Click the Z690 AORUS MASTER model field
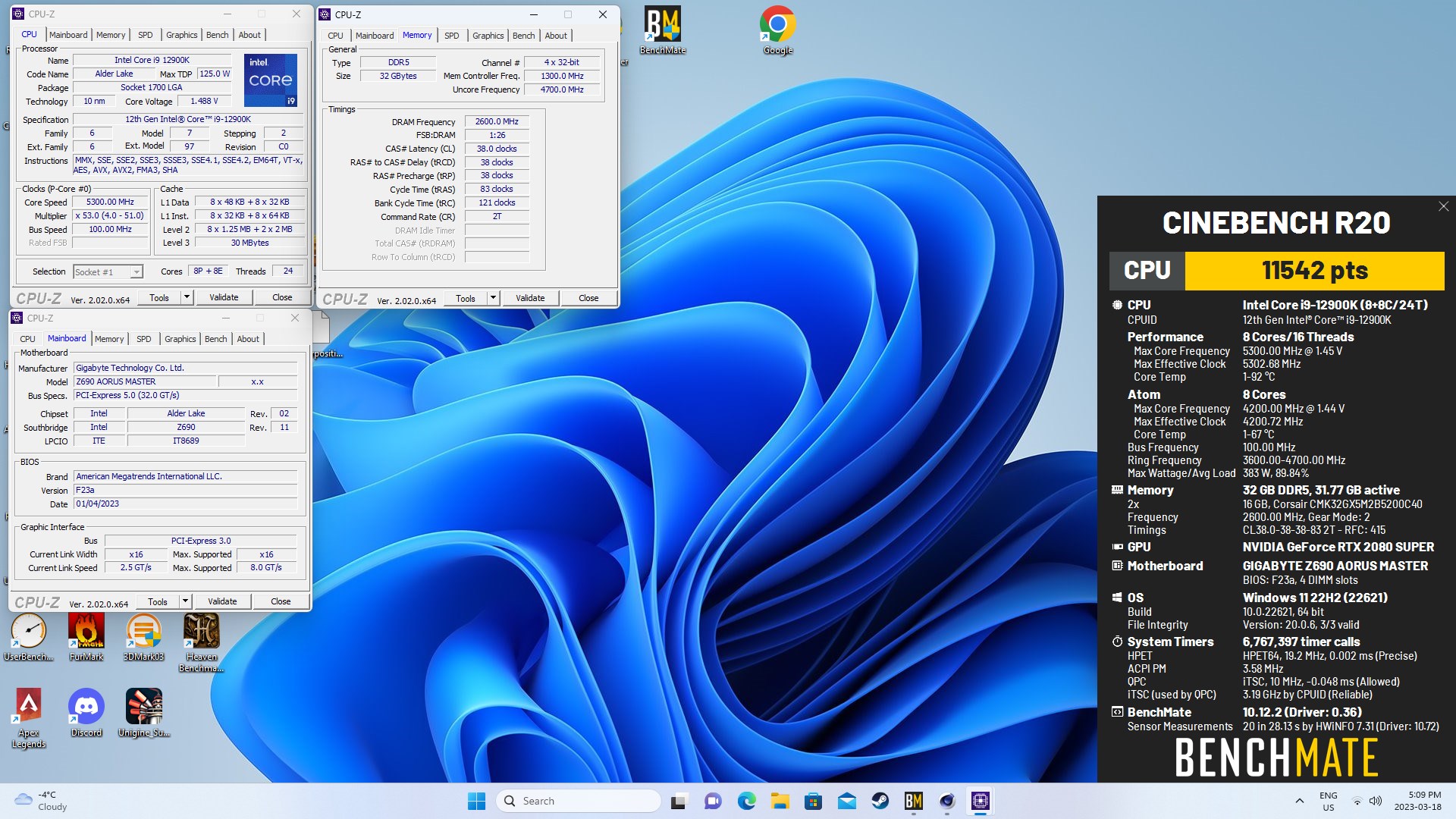 tap(145, 381)
